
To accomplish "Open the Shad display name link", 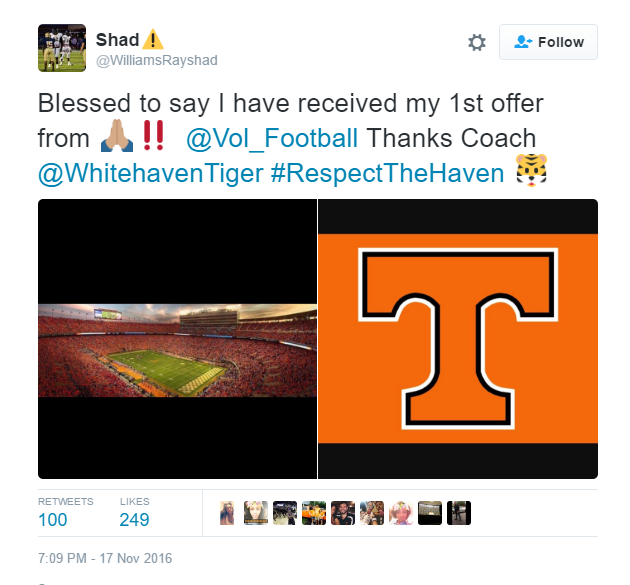I will point(117,40).
